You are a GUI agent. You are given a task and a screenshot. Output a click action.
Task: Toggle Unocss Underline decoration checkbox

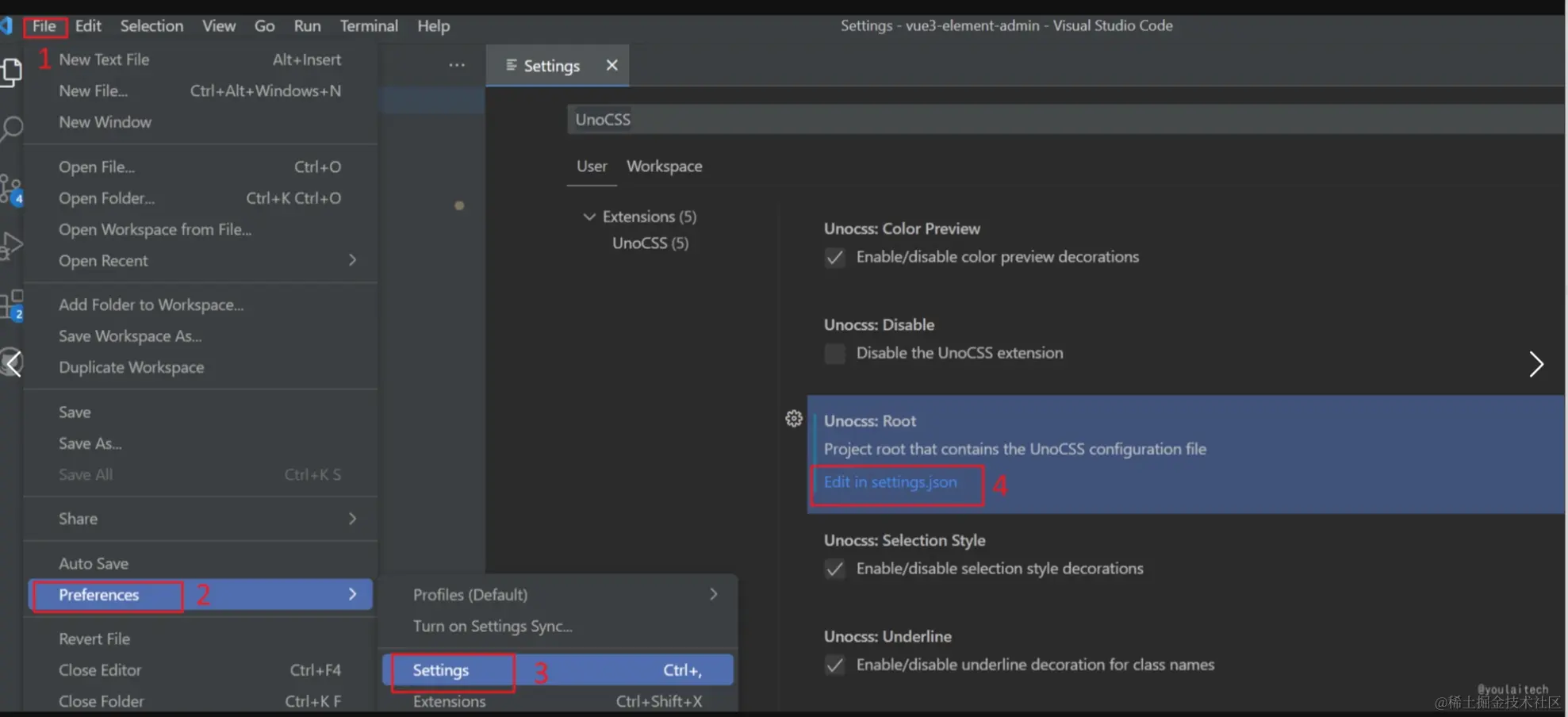click(x=834, y=665)
